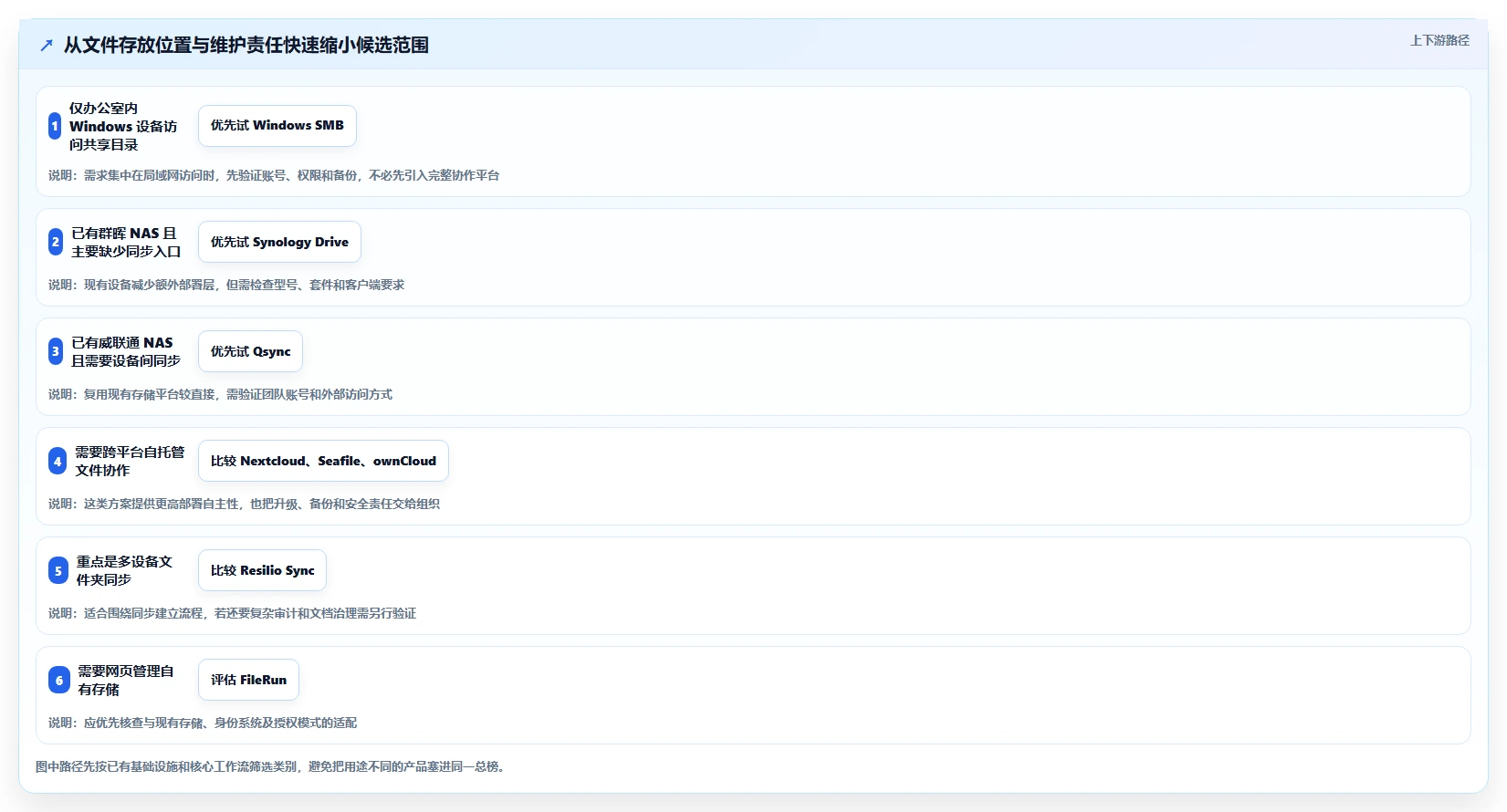Click the condition 需要跨平台自托管文件协作

pyautogui.click(x=130, y=461)
